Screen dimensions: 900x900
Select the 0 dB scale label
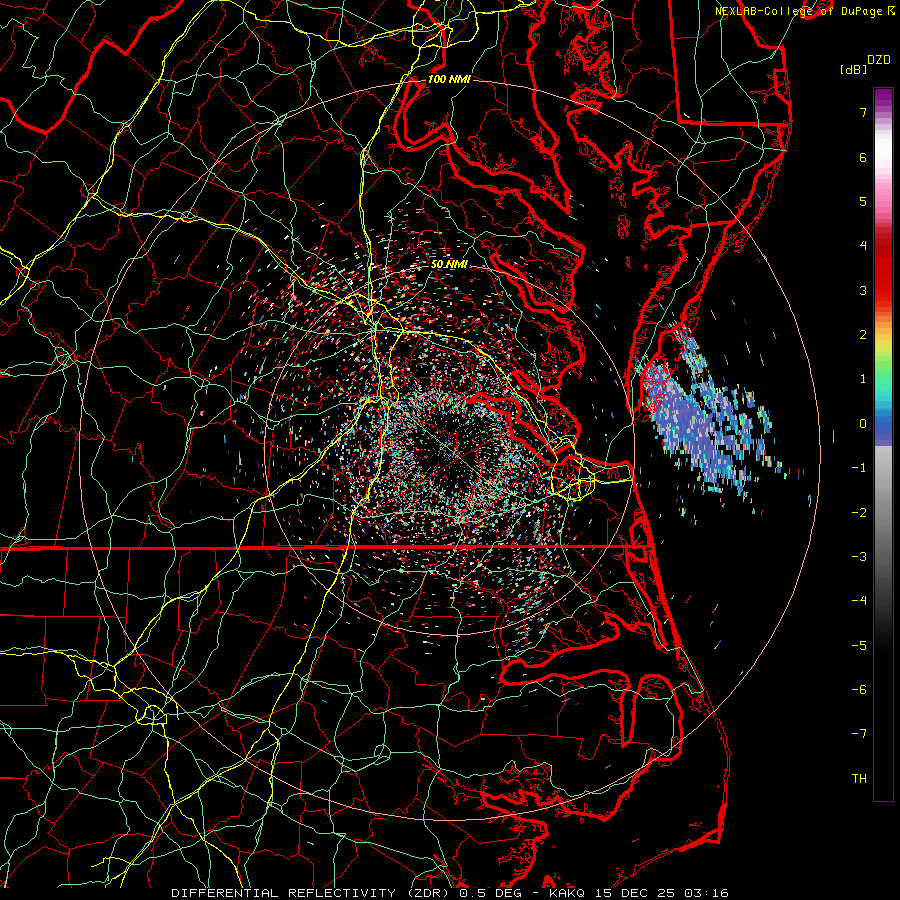(x=863, y=424)
